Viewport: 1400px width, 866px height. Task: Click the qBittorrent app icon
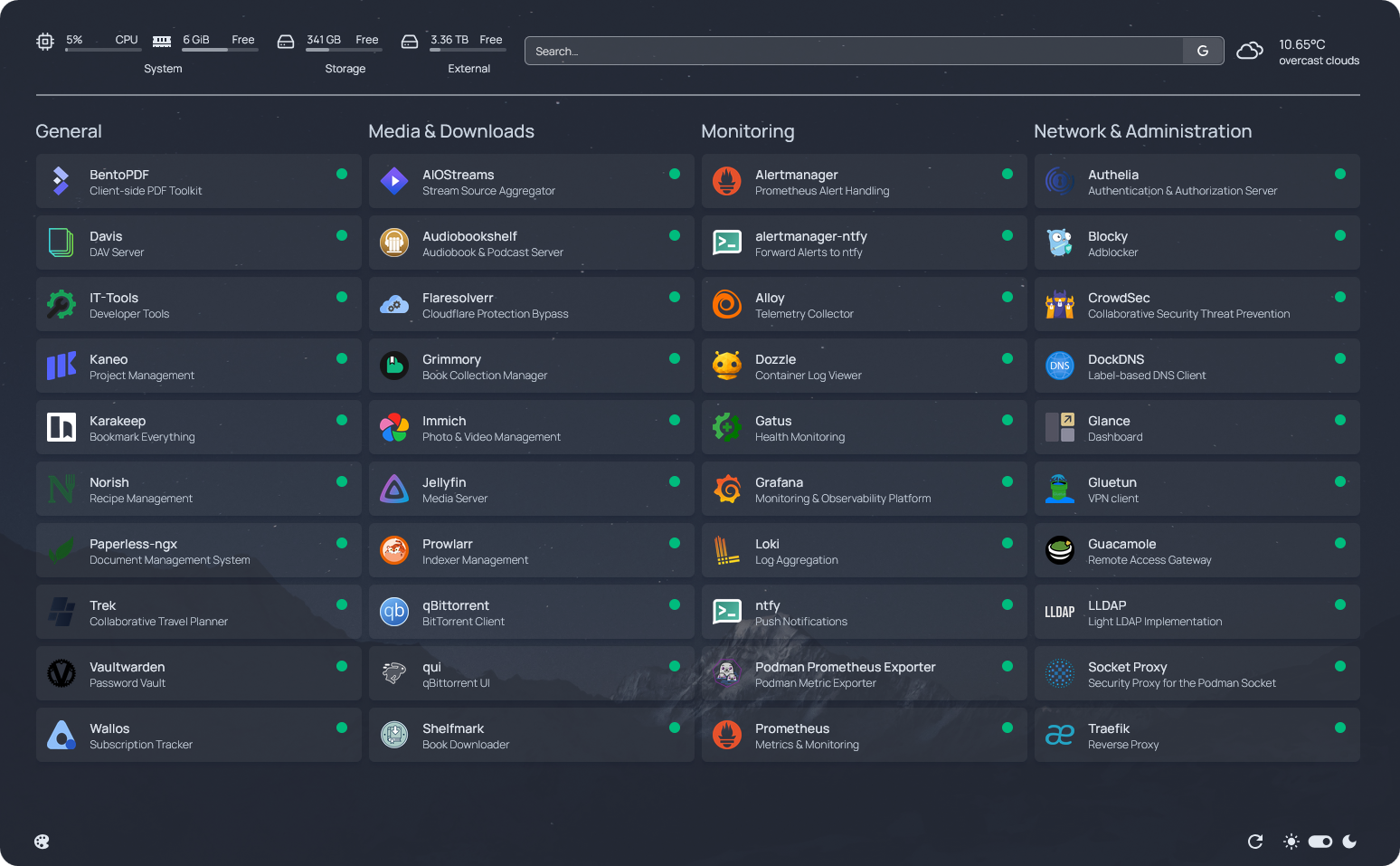click(394, 612)
